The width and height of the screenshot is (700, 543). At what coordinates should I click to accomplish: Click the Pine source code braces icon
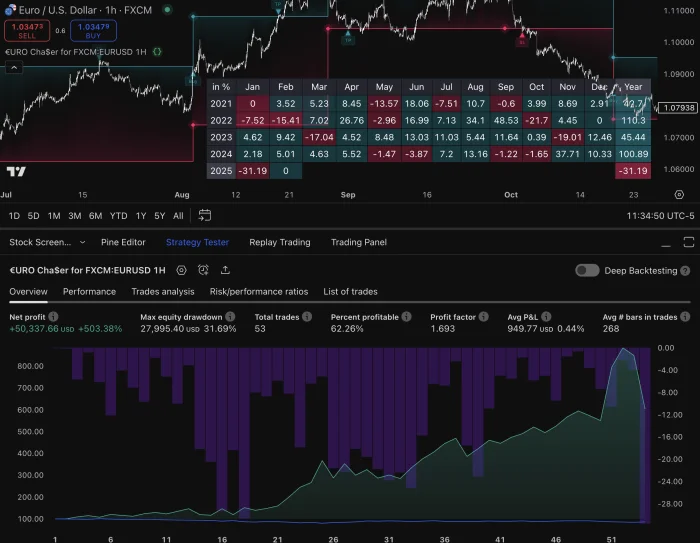(x=157, y=50)
